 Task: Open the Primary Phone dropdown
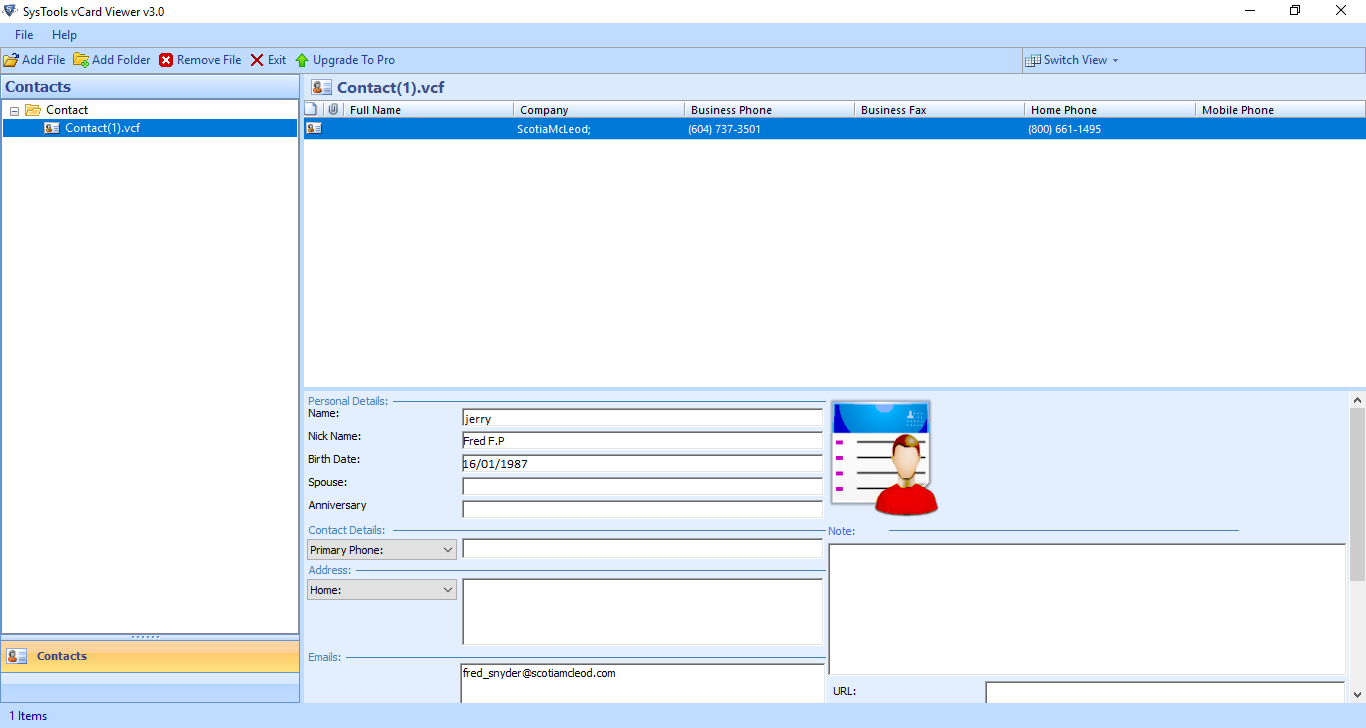click(x=382, y=550)
